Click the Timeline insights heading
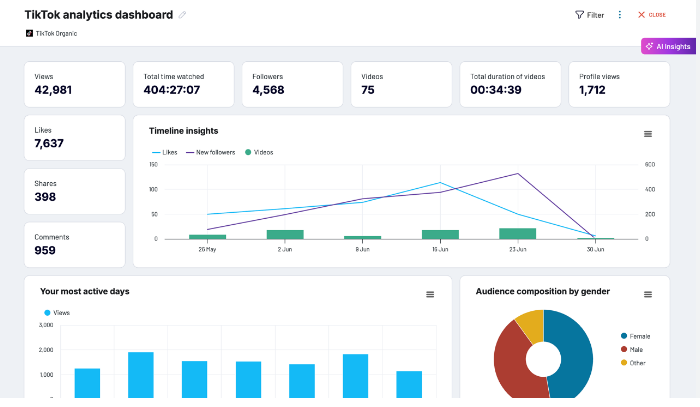The image size is (700, 407). 183,131
